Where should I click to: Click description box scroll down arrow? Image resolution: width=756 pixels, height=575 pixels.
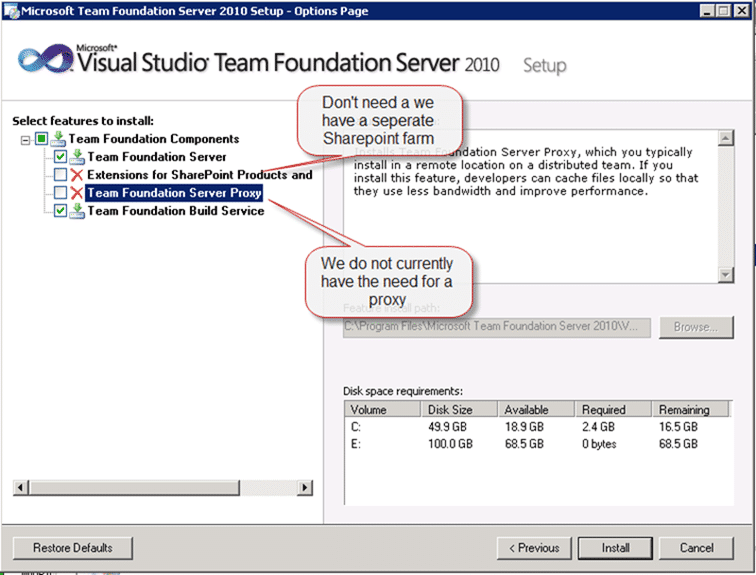coord(726,275)
